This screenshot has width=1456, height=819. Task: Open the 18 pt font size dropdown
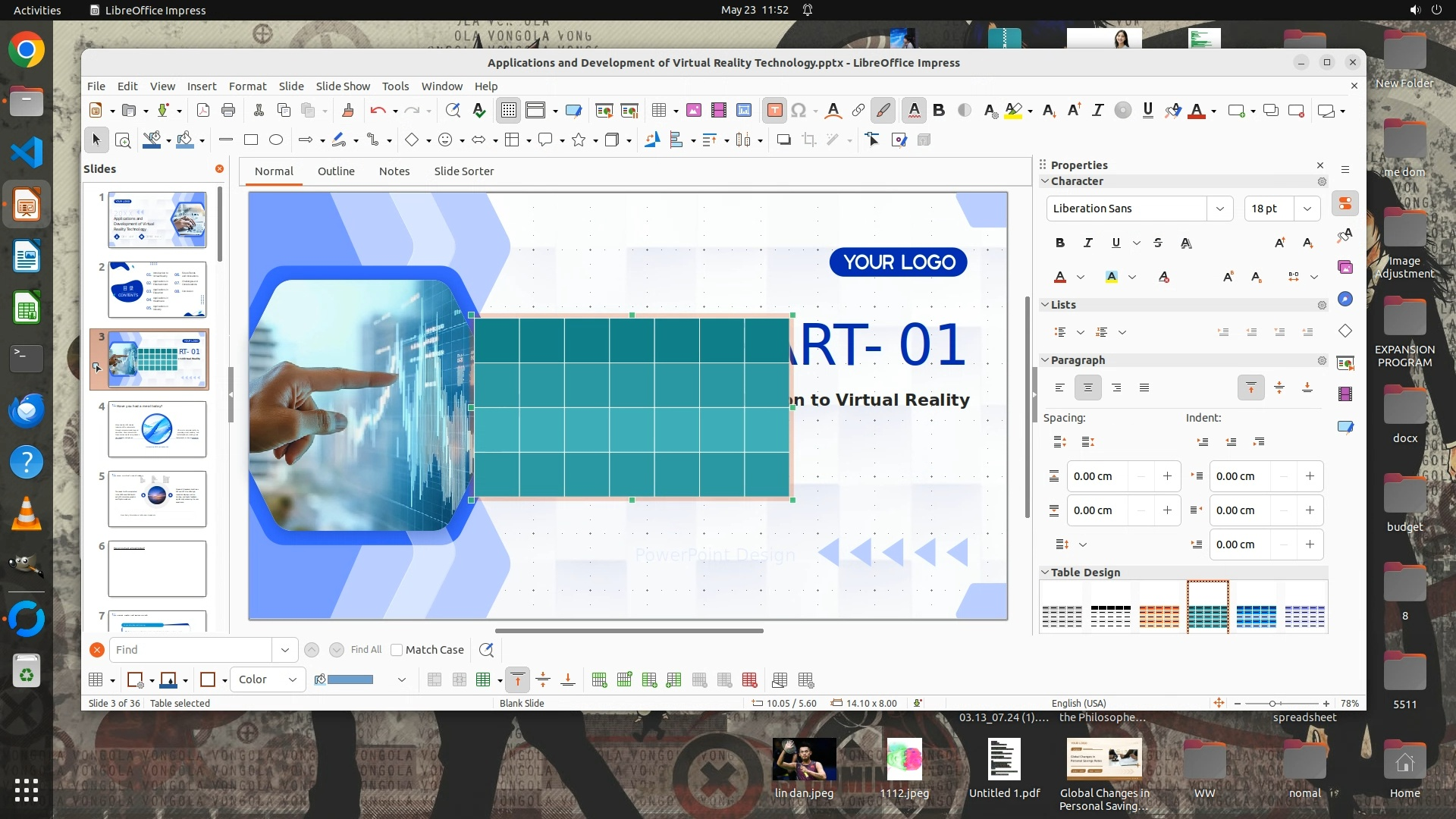1307,209
